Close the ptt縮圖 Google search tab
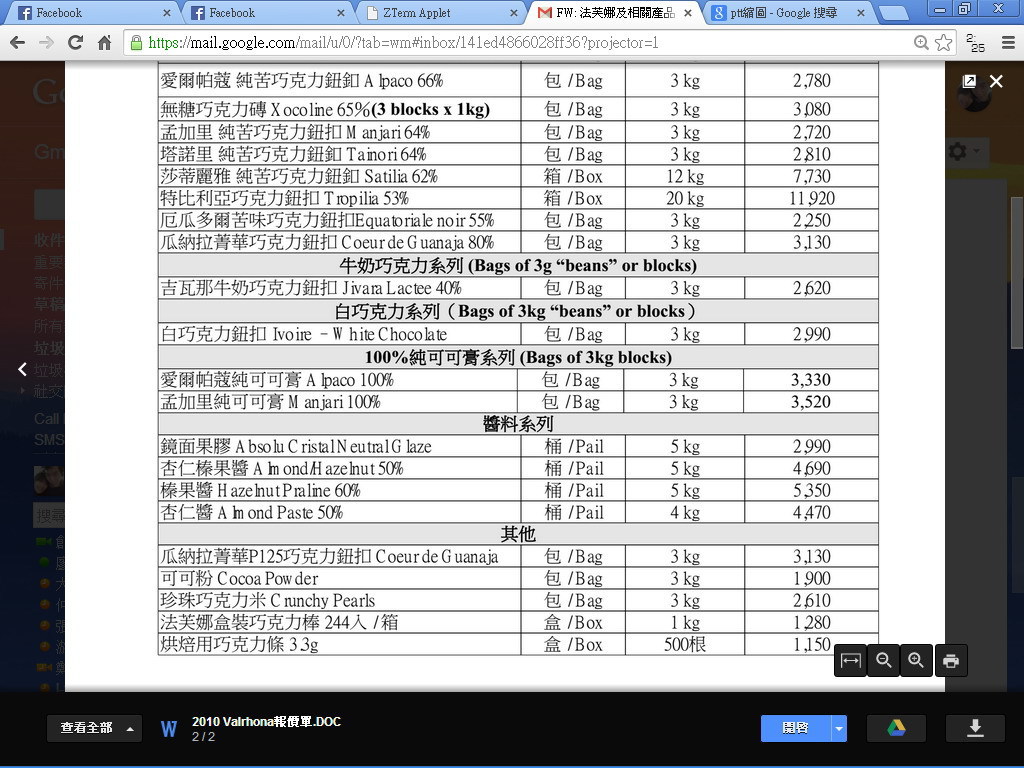This screenshot has height=768, width=1024. click(861, 13)
